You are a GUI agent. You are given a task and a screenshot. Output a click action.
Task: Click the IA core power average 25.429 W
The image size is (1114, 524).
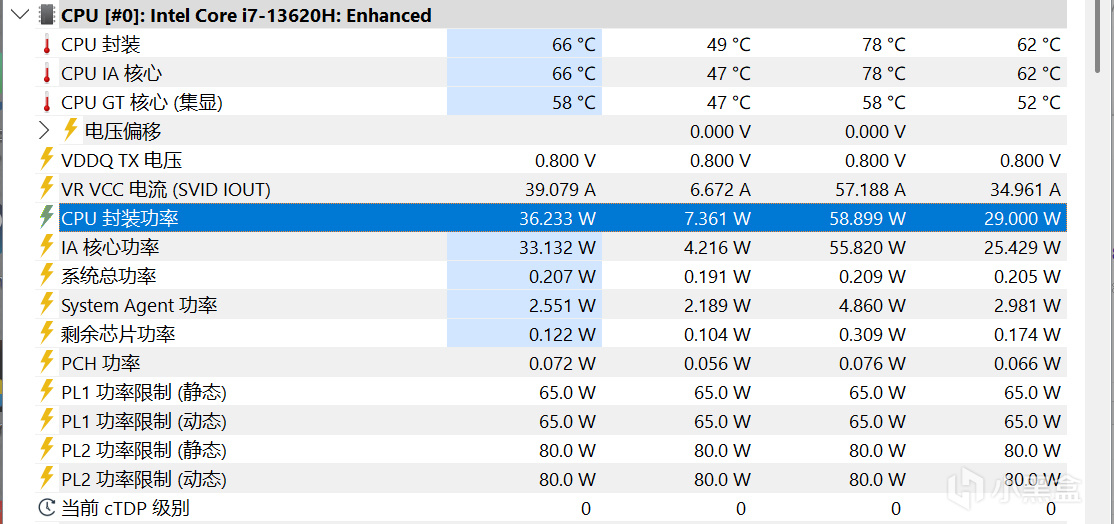coord(1023,247)
